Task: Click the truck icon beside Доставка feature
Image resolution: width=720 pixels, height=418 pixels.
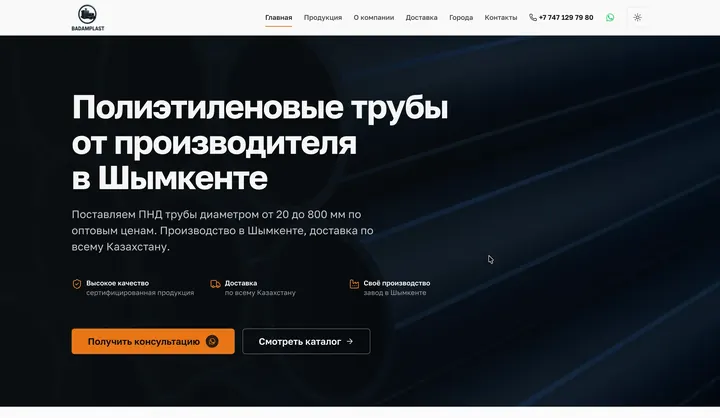Action: click(x=215, y=284)
